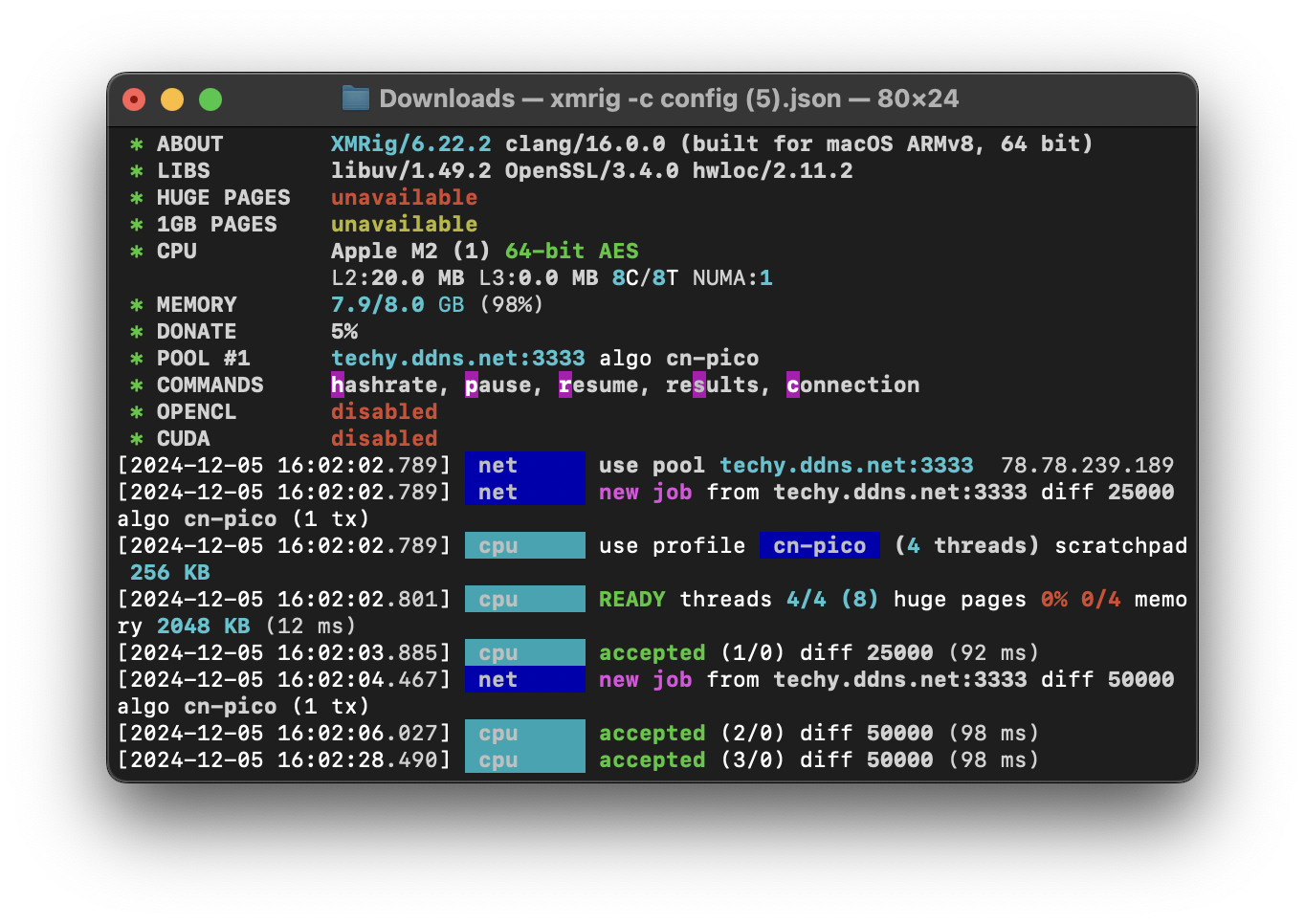The image size is (1305, 924).
Task: Close the terminal window with red button
Action: pyautogui.click(x=134, y=99)
